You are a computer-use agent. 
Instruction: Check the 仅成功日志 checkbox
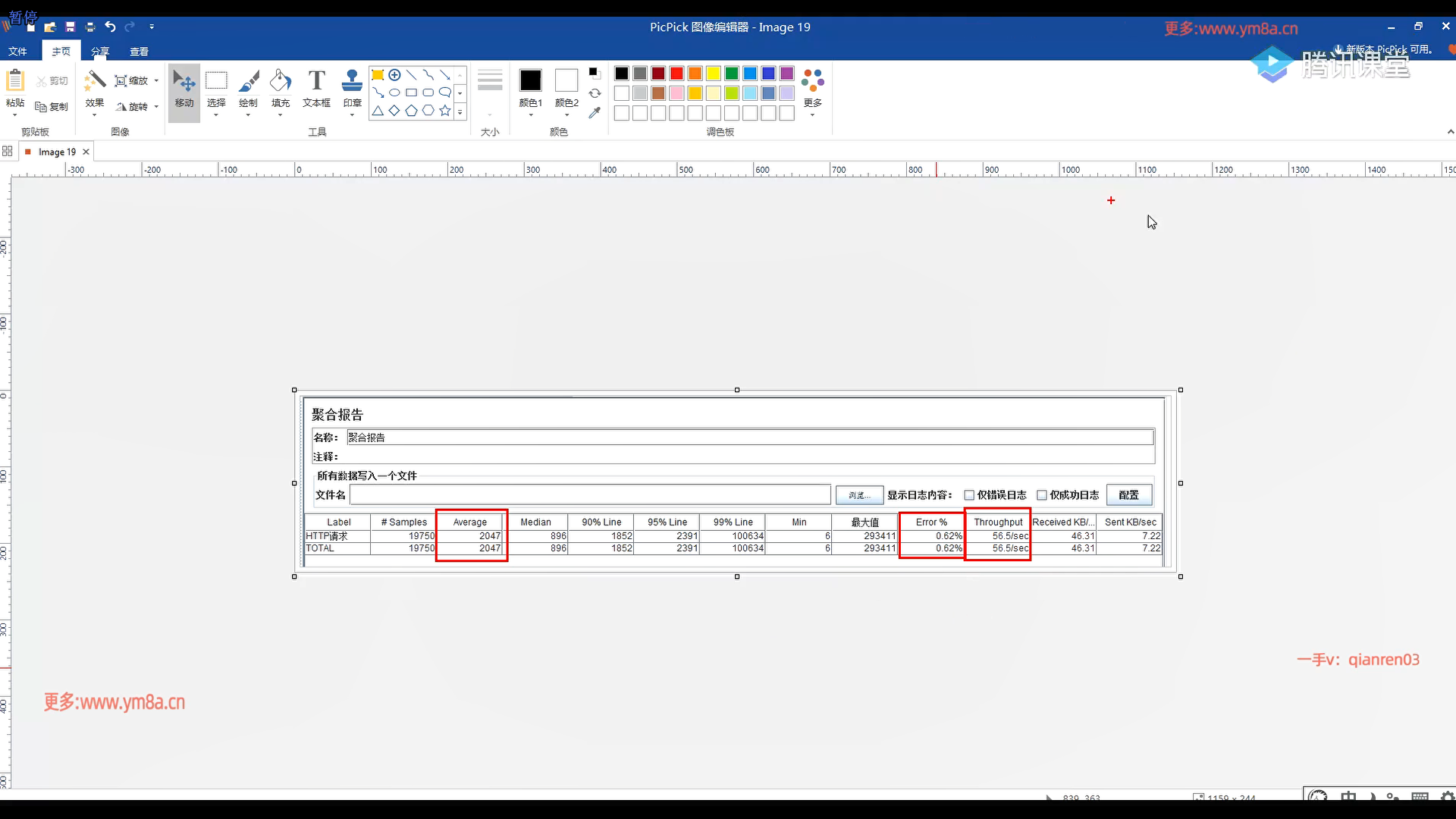[1042, 495]
